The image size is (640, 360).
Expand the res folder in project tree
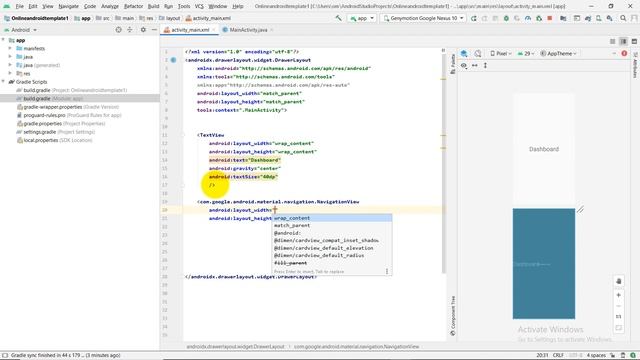click(10, 73)
